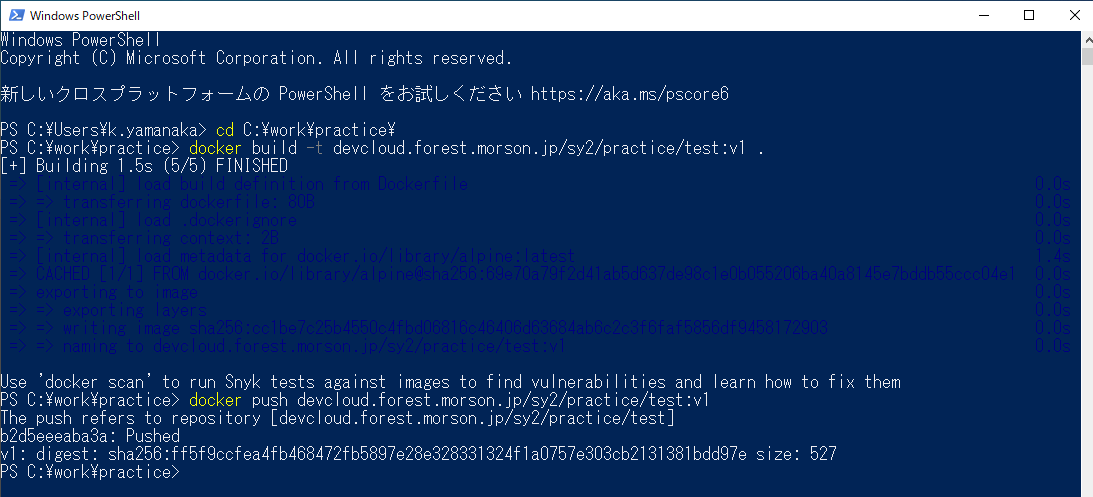Click the 'docker scan' hint line
Viewport: 1093px width, 497px height.
click(x=450, y=382)
